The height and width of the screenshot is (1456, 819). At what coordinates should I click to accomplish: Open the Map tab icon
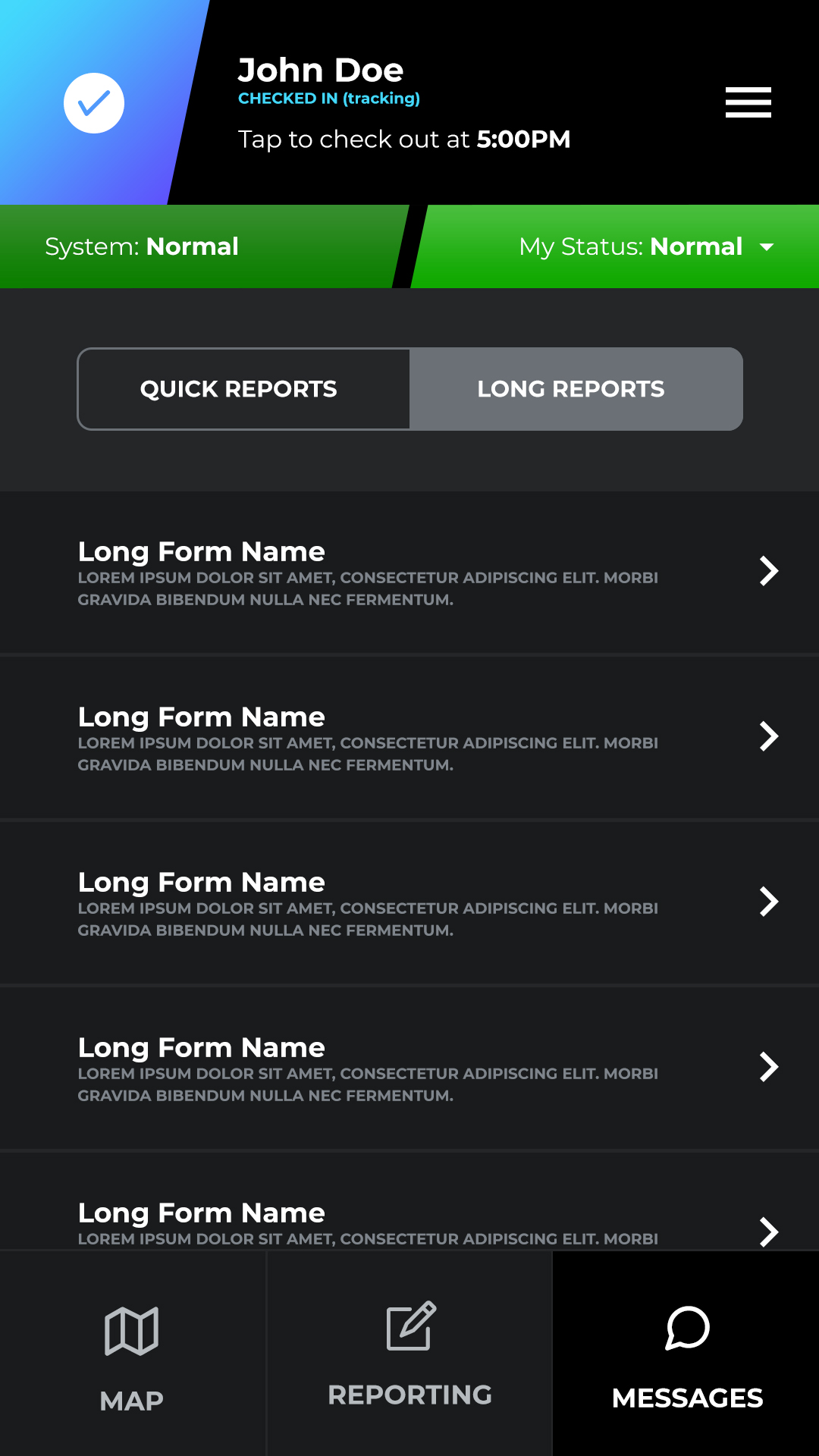tap(131, 1331)
